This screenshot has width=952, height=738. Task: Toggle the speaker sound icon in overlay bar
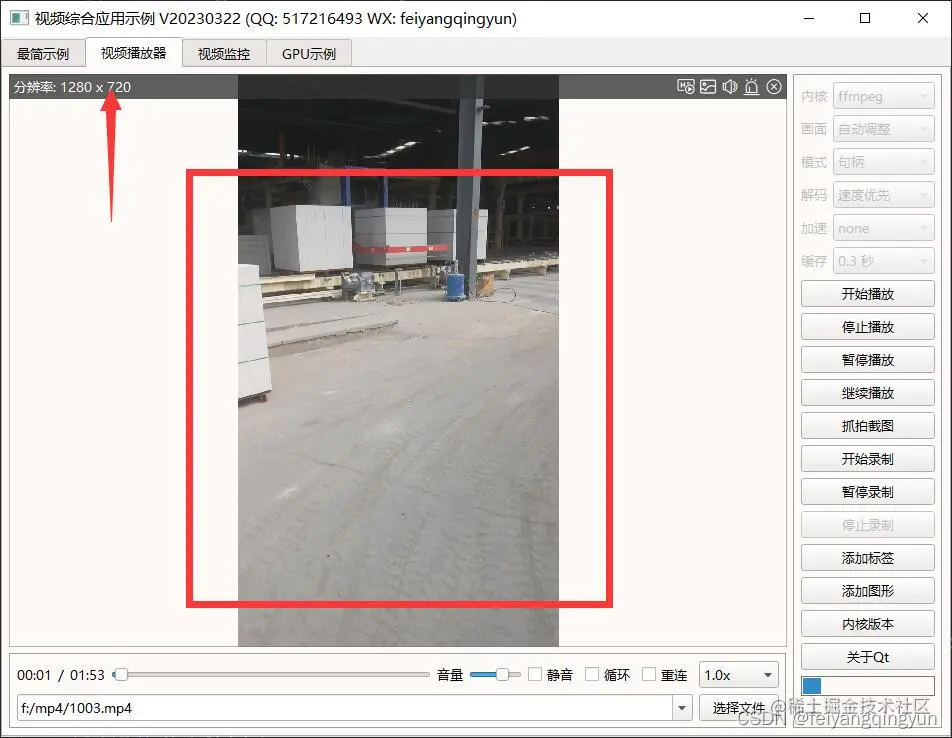coord(730,87)
